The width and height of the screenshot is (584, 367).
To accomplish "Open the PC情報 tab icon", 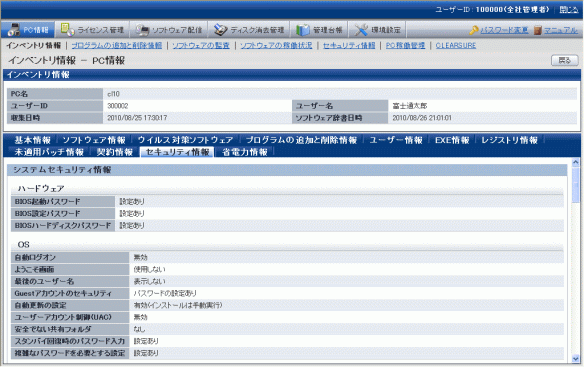I will click(14, 30).
